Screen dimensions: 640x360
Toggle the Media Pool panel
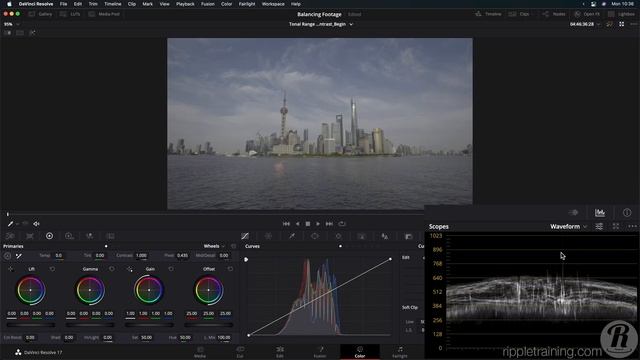click(104, 14)
